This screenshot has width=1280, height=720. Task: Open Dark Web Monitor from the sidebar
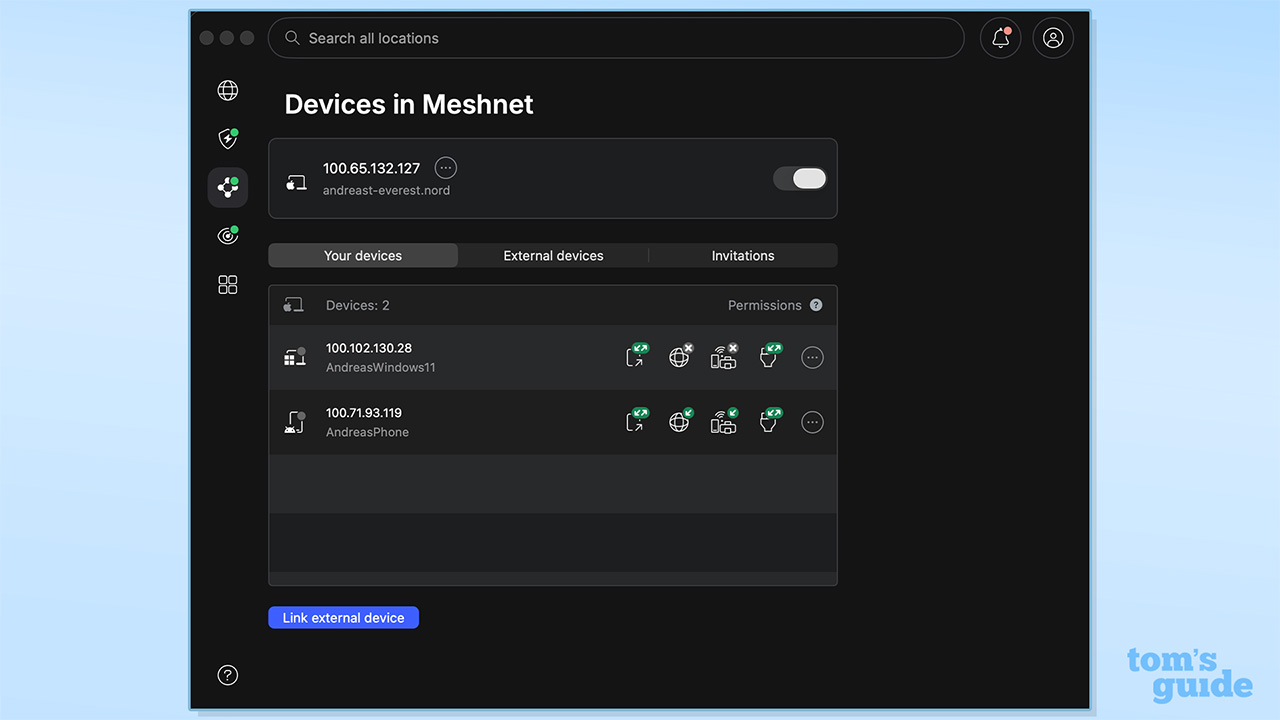(227, 235)
